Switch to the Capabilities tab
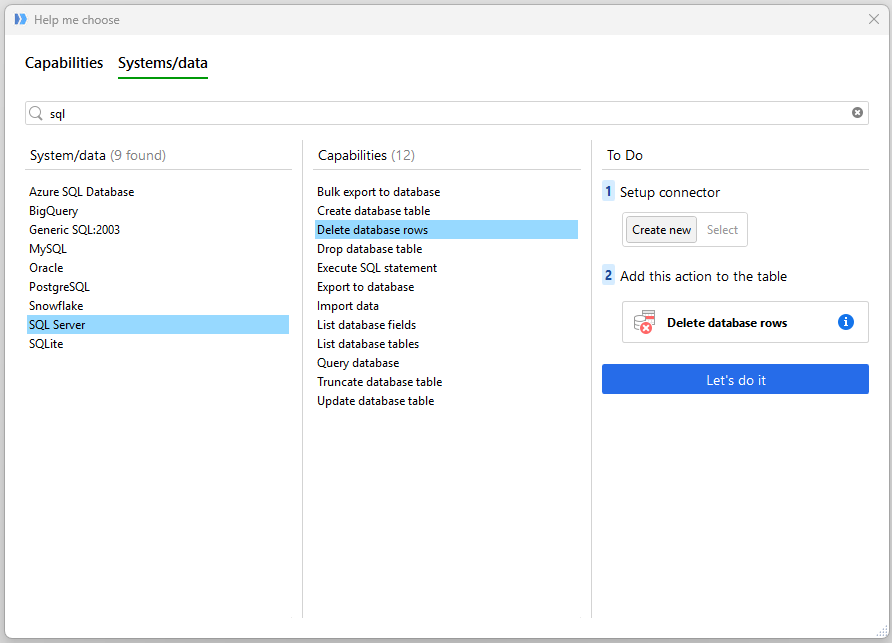The height and width of the screenshot is (643, 892). (x=64, y=63)
